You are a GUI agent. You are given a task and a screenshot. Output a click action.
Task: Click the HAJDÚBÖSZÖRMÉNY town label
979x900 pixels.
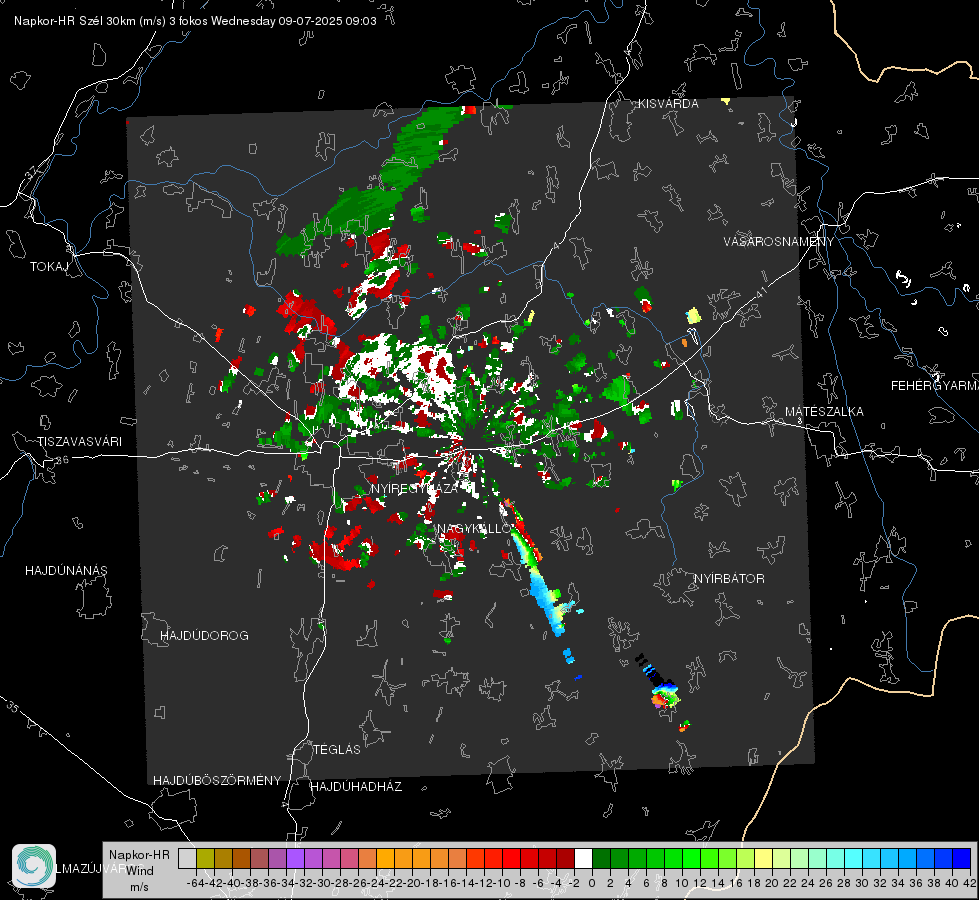[x=217, y=781]
